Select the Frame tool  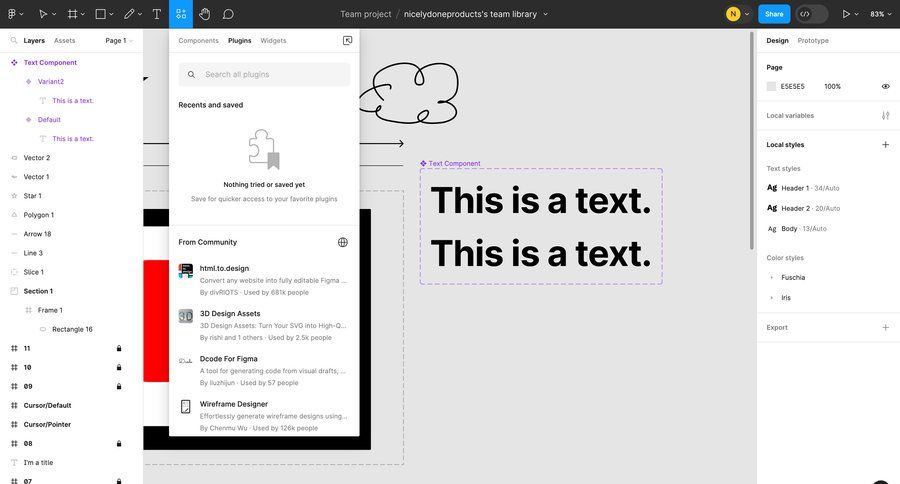[x=72, y=14]
